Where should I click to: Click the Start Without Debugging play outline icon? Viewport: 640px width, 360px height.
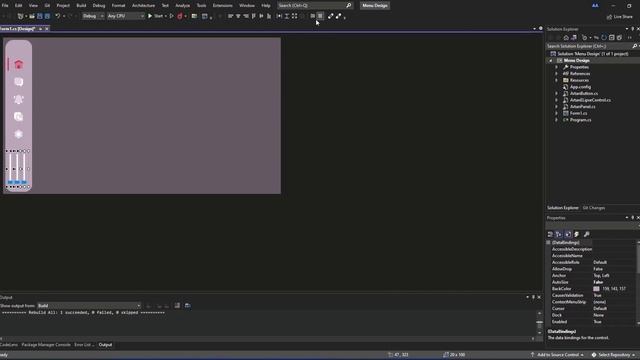pos(171,16)
